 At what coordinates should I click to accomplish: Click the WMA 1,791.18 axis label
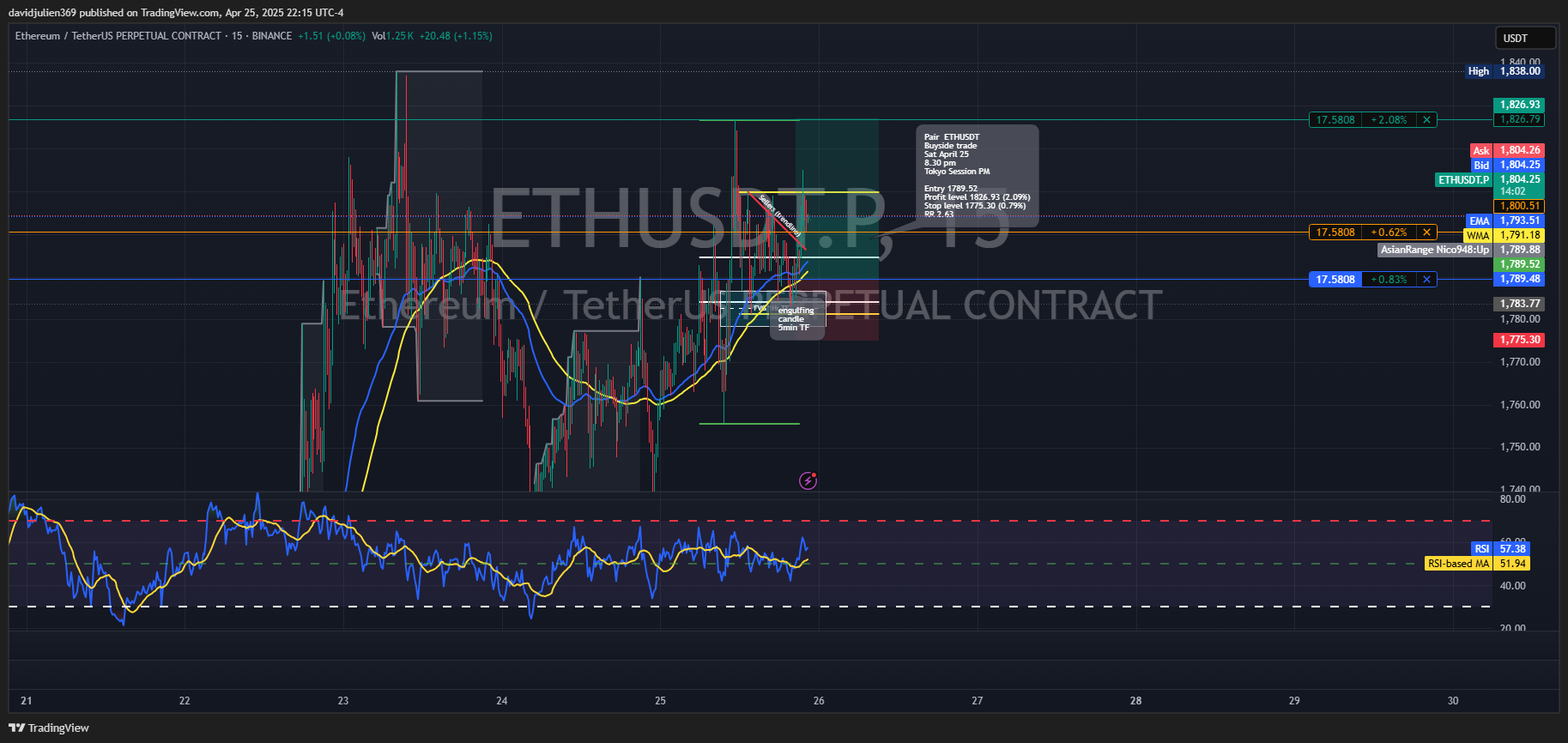pos(1504,235)
